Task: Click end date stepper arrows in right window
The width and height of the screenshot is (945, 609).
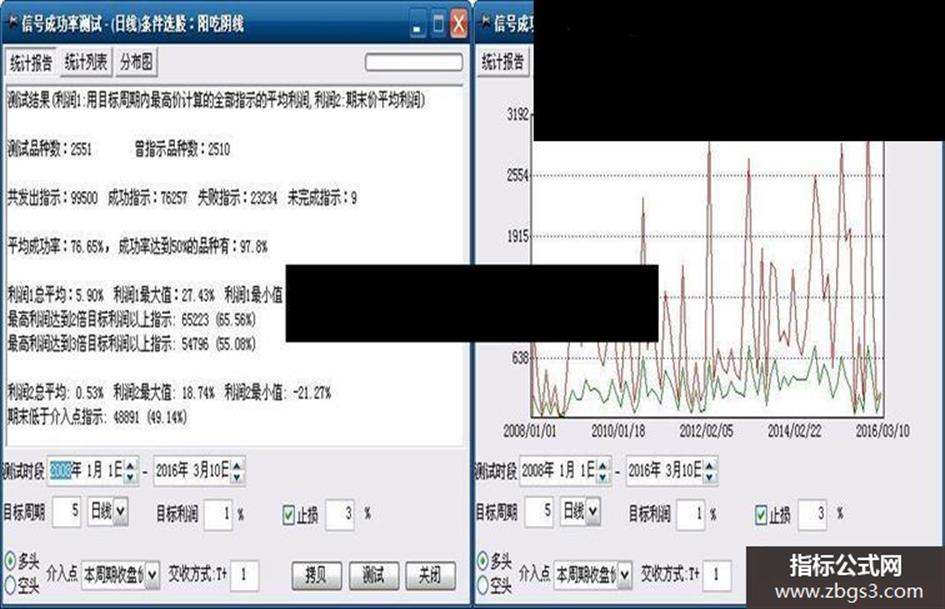Action: tap(710, 471)
